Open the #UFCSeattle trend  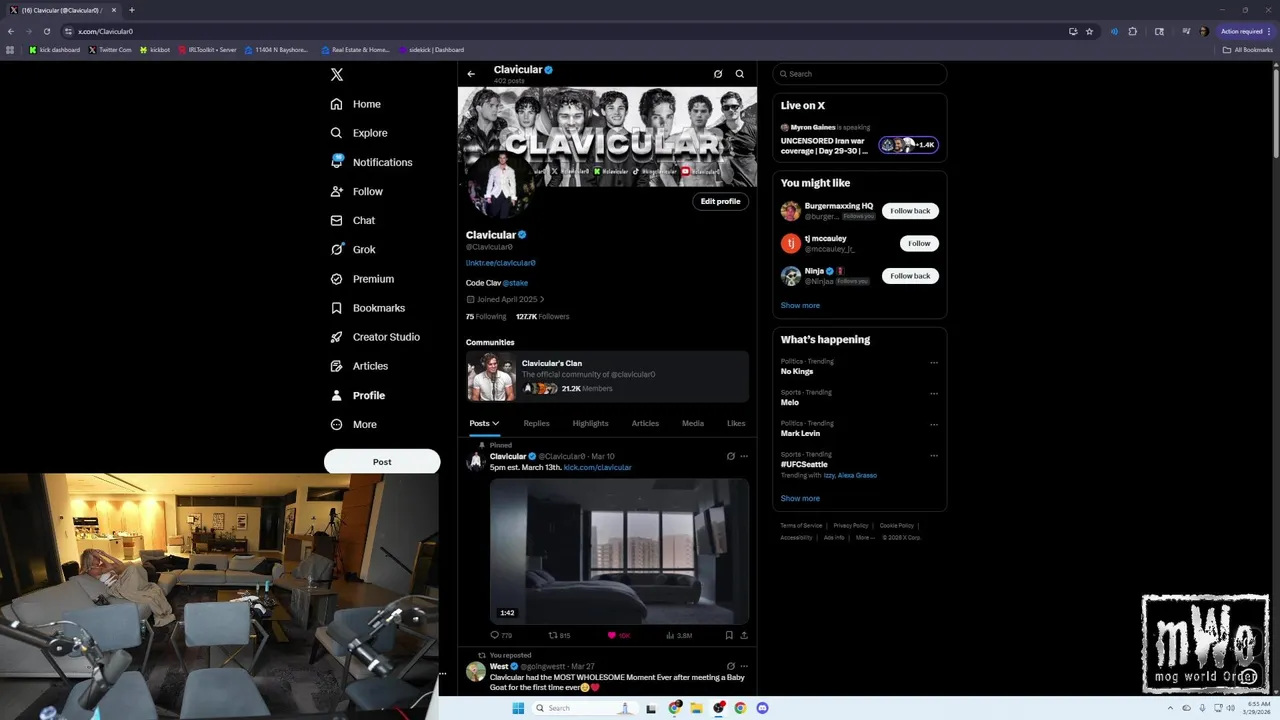click(x=804, y=465)
